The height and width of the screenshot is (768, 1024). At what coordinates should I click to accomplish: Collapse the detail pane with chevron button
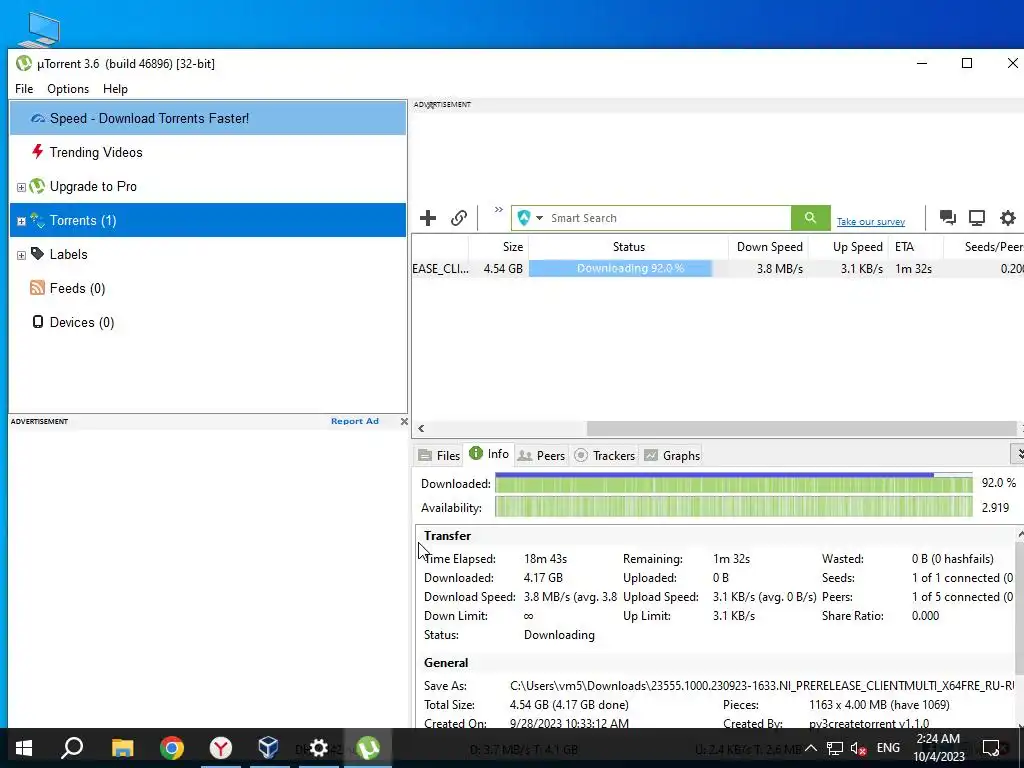click(1017, 453)
